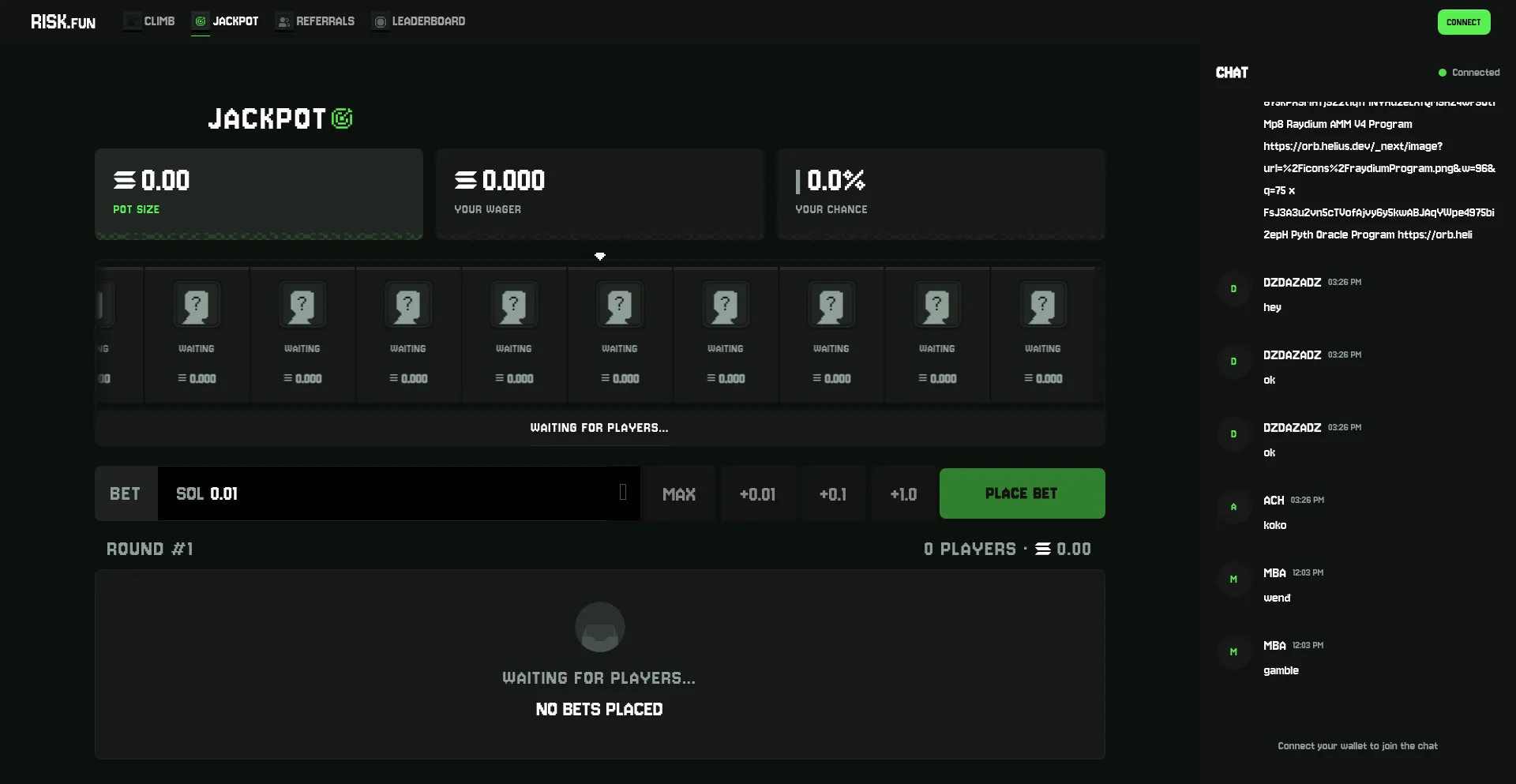The height and width of the screenshot is (784, 1516).
Task: Focus the SOL bet amount field
Action: point(387,493)
